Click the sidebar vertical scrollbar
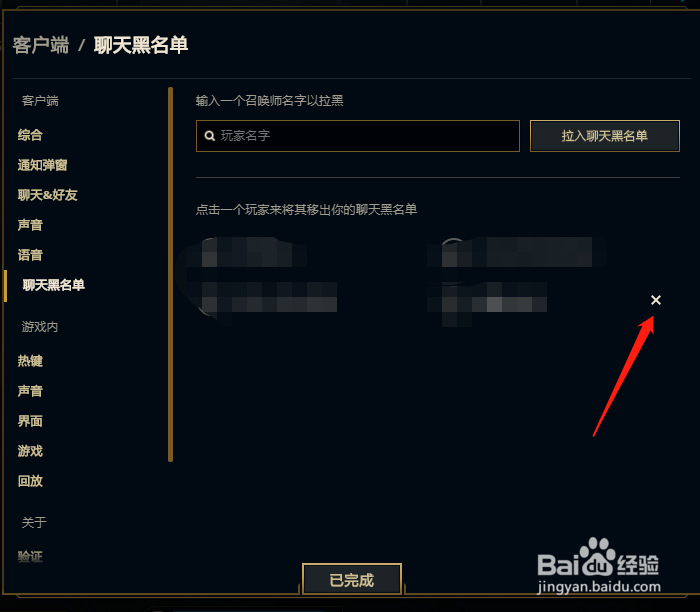 click(170, 275)
